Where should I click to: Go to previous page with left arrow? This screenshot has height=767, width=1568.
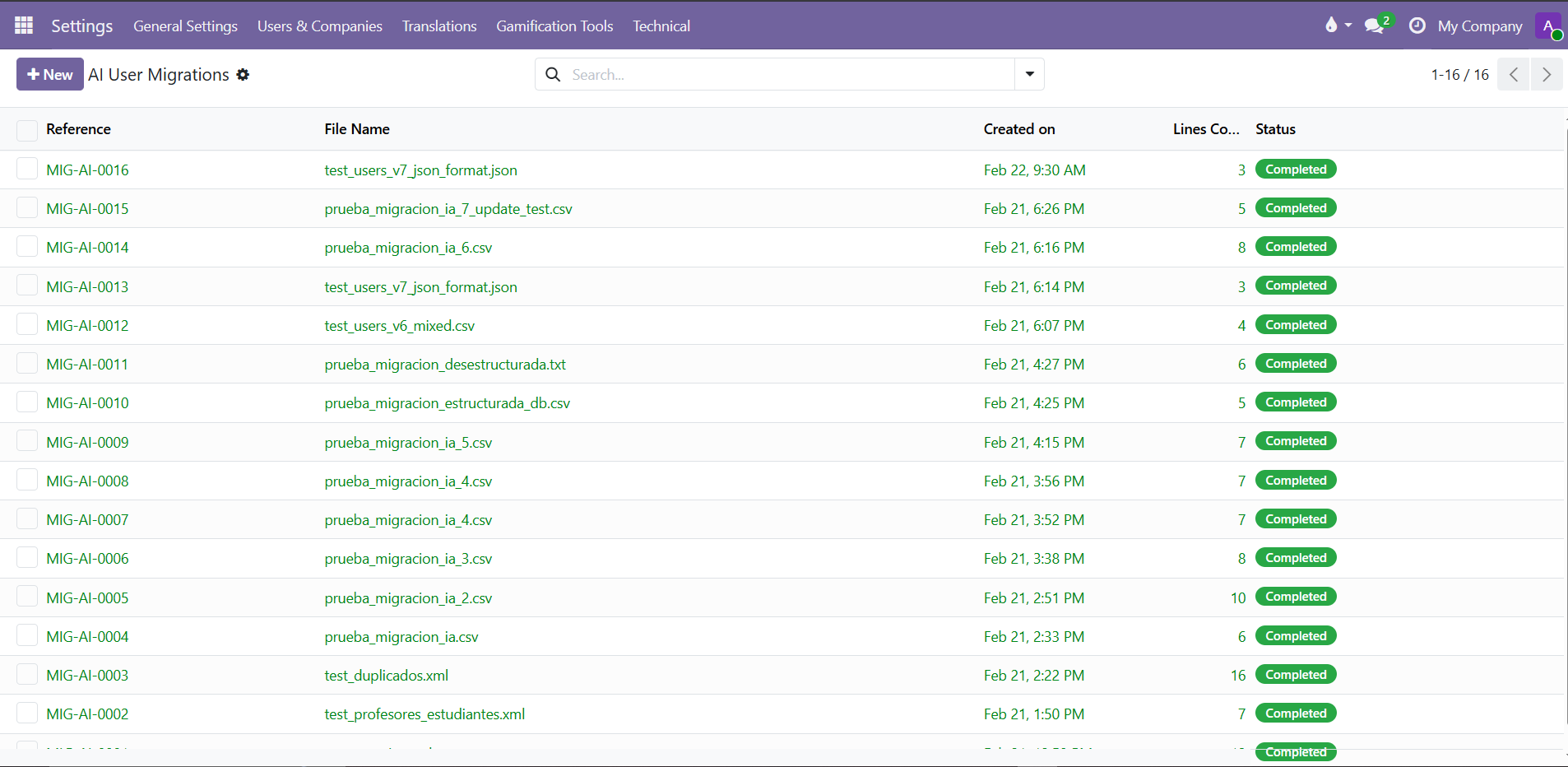1513,75
